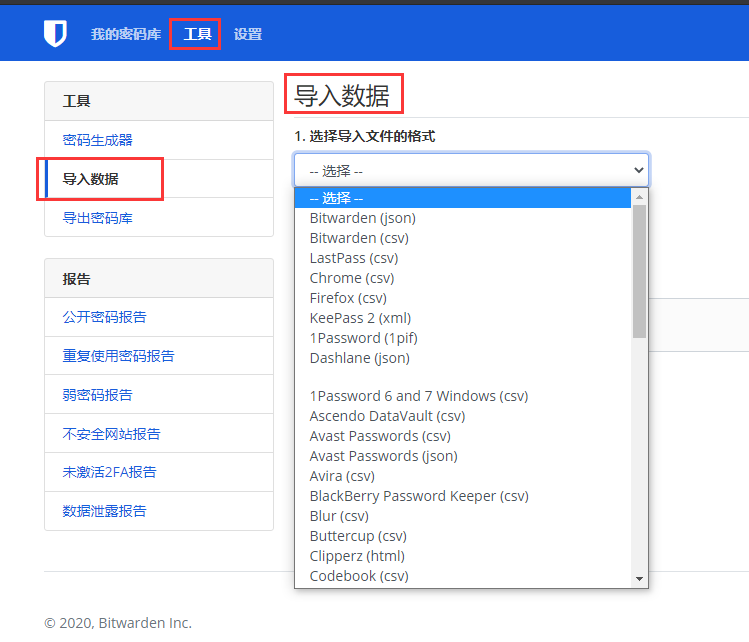Choose Chrome (csv) format
This screenshot has width=749, height=642.
[x=462, y=278]
